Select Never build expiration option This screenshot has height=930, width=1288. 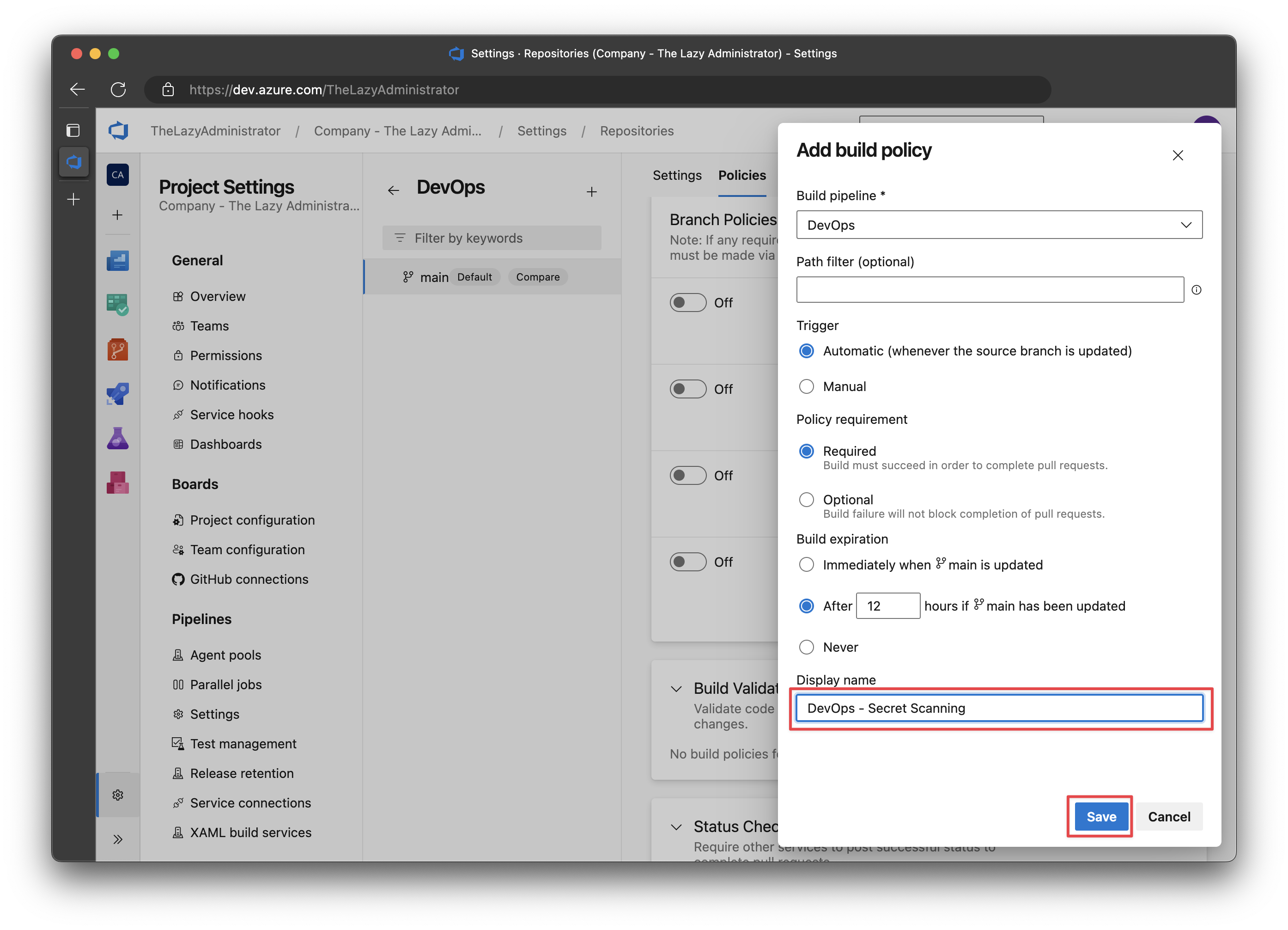click(807, 647)
